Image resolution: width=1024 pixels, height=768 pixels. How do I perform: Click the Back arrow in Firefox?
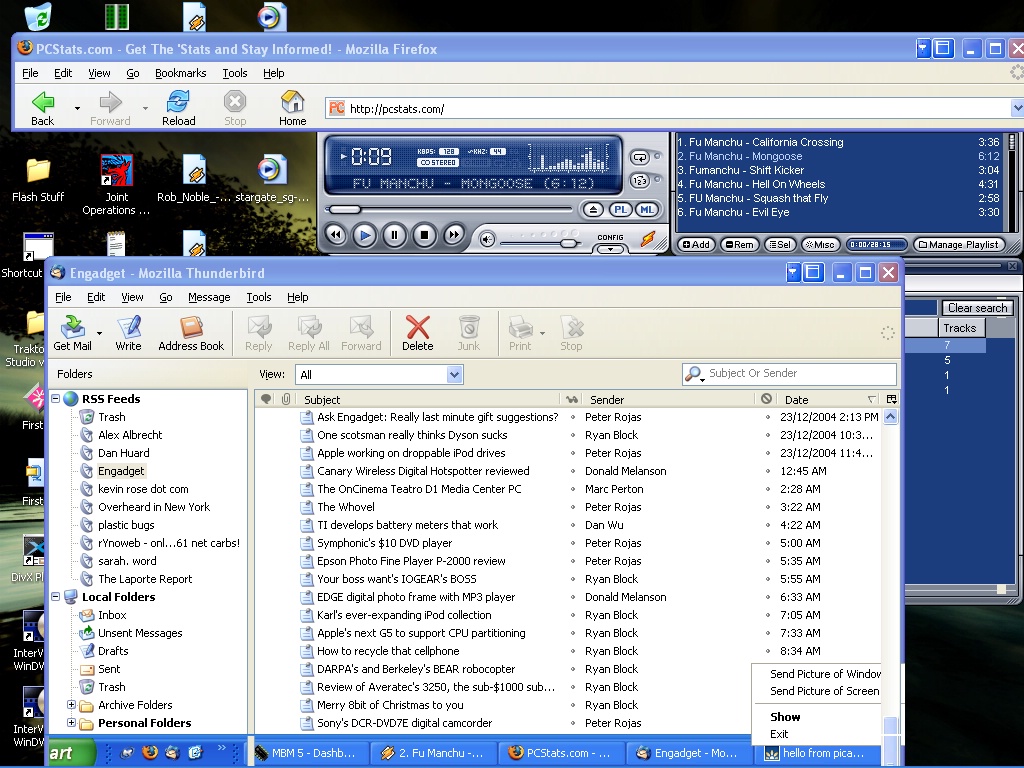click(x=43, y=102)
